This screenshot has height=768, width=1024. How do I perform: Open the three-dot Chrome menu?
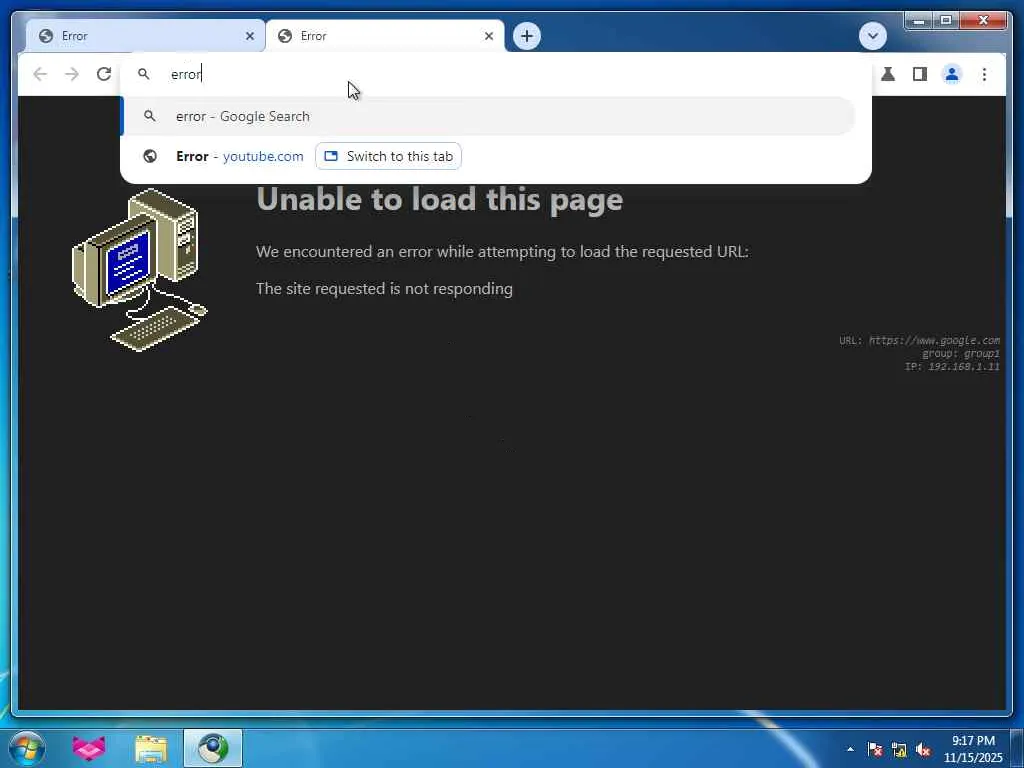pos(984,74)
